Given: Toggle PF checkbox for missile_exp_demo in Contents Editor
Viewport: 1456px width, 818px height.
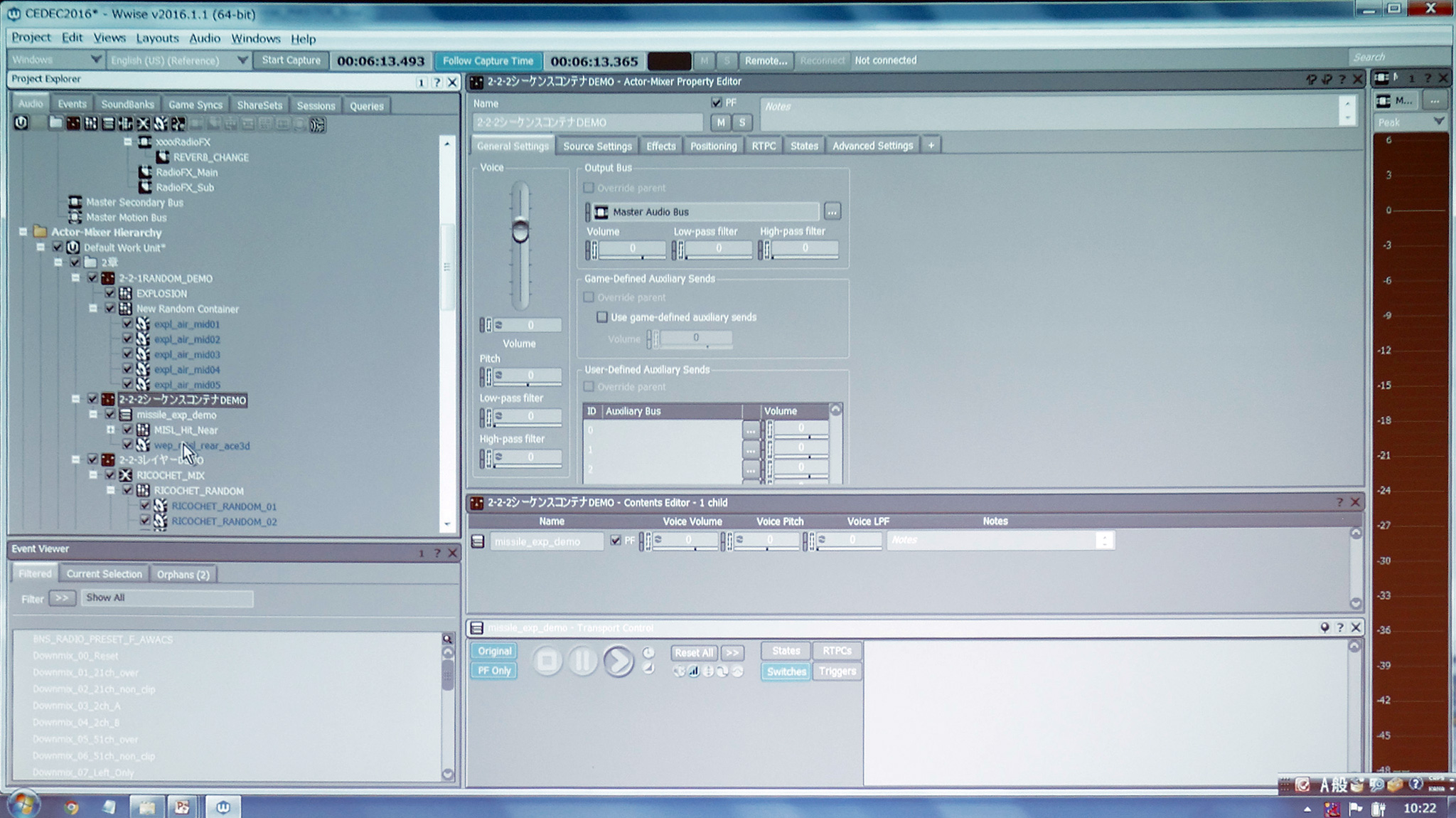Looking at the screenshot, I should [x=616, y=541].
